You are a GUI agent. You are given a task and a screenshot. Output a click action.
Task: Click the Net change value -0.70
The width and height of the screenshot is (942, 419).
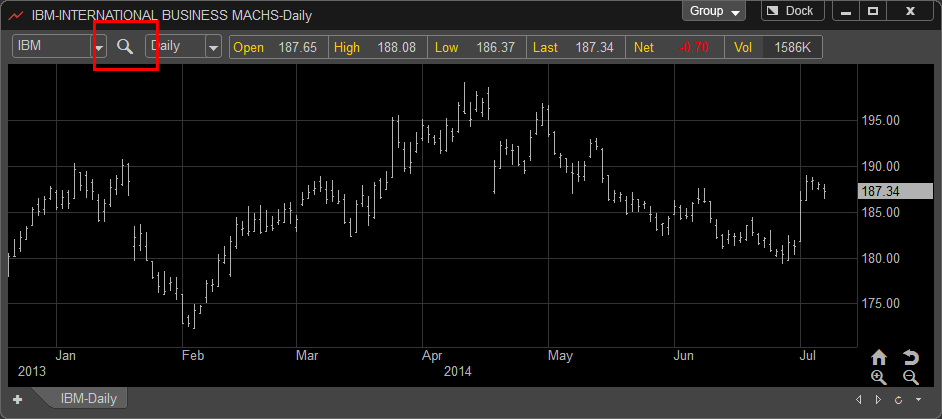click(x=694, y=47)
